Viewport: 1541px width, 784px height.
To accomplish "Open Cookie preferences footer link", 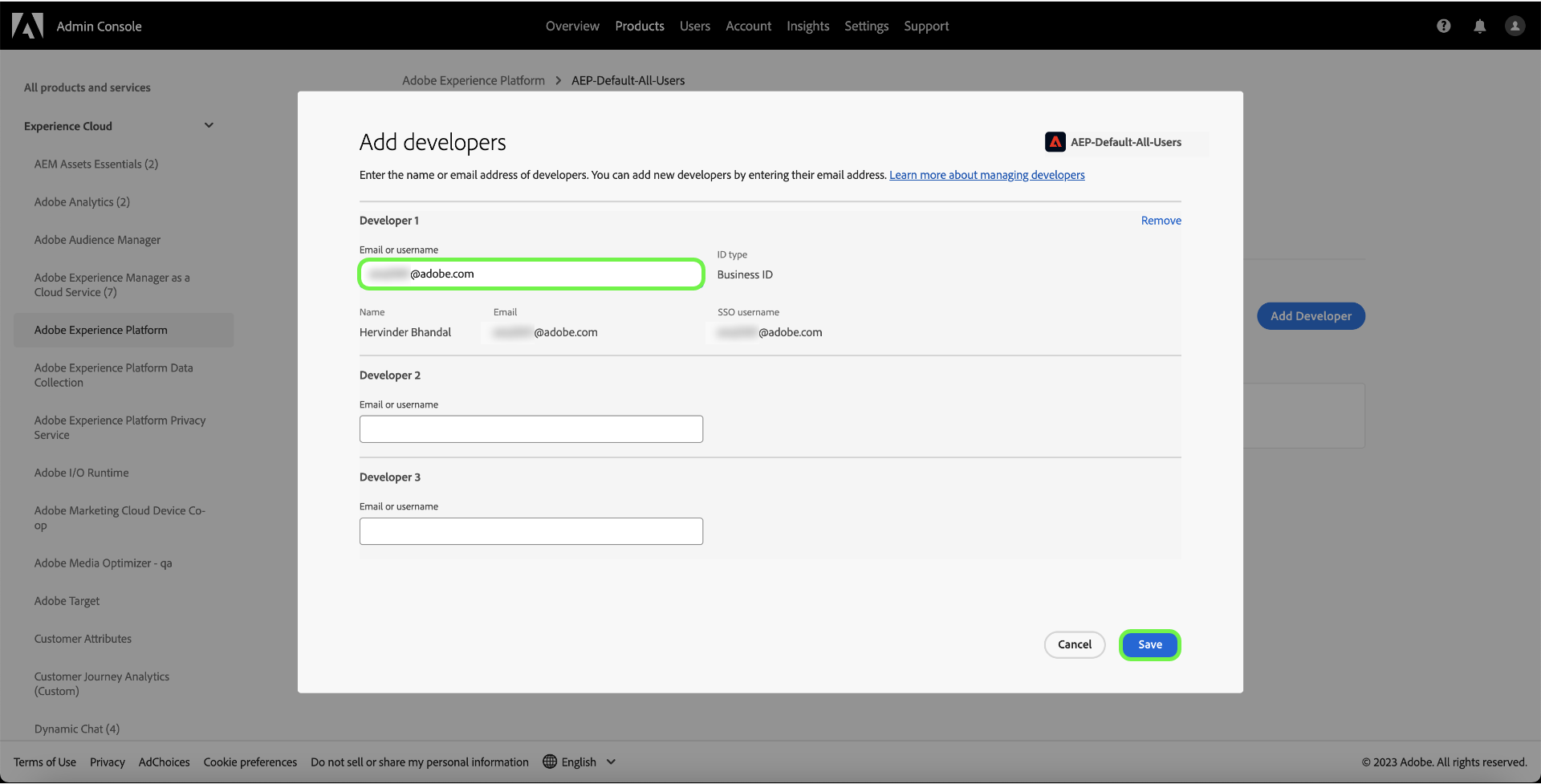I will (250, 762).
